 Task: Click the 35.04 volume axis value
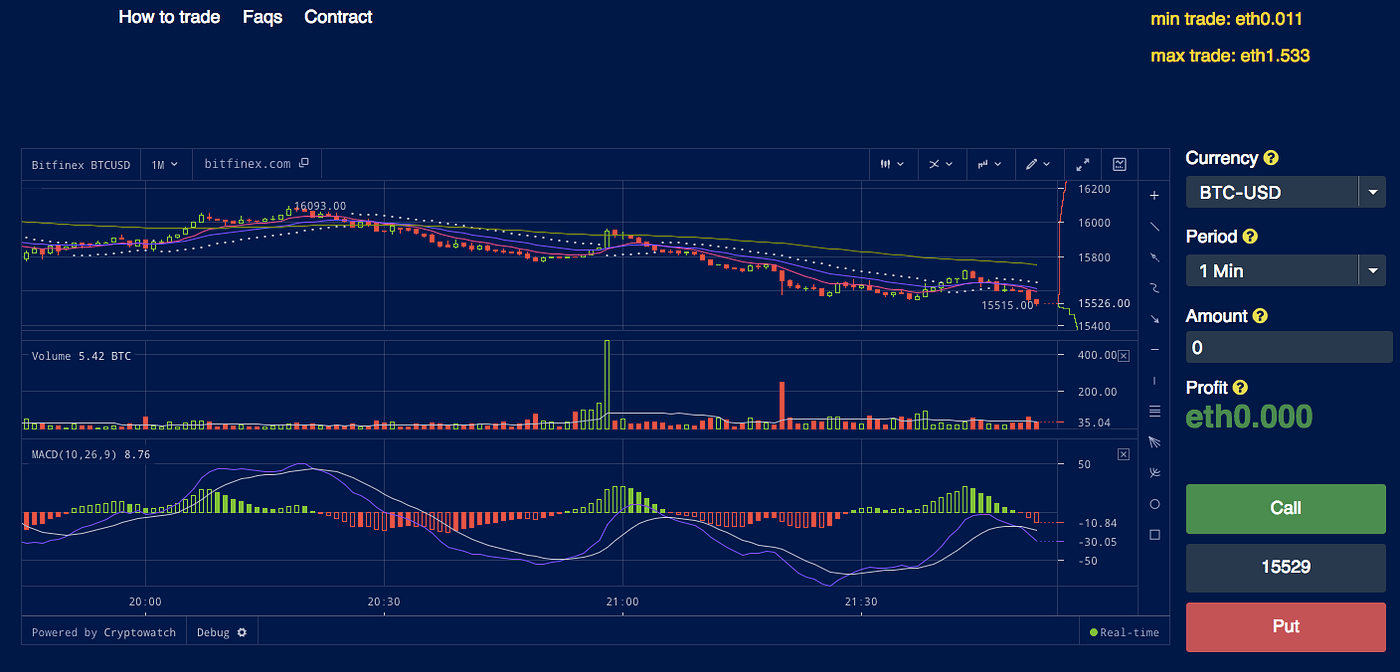pyautogui.click(x=1097, y=423)
